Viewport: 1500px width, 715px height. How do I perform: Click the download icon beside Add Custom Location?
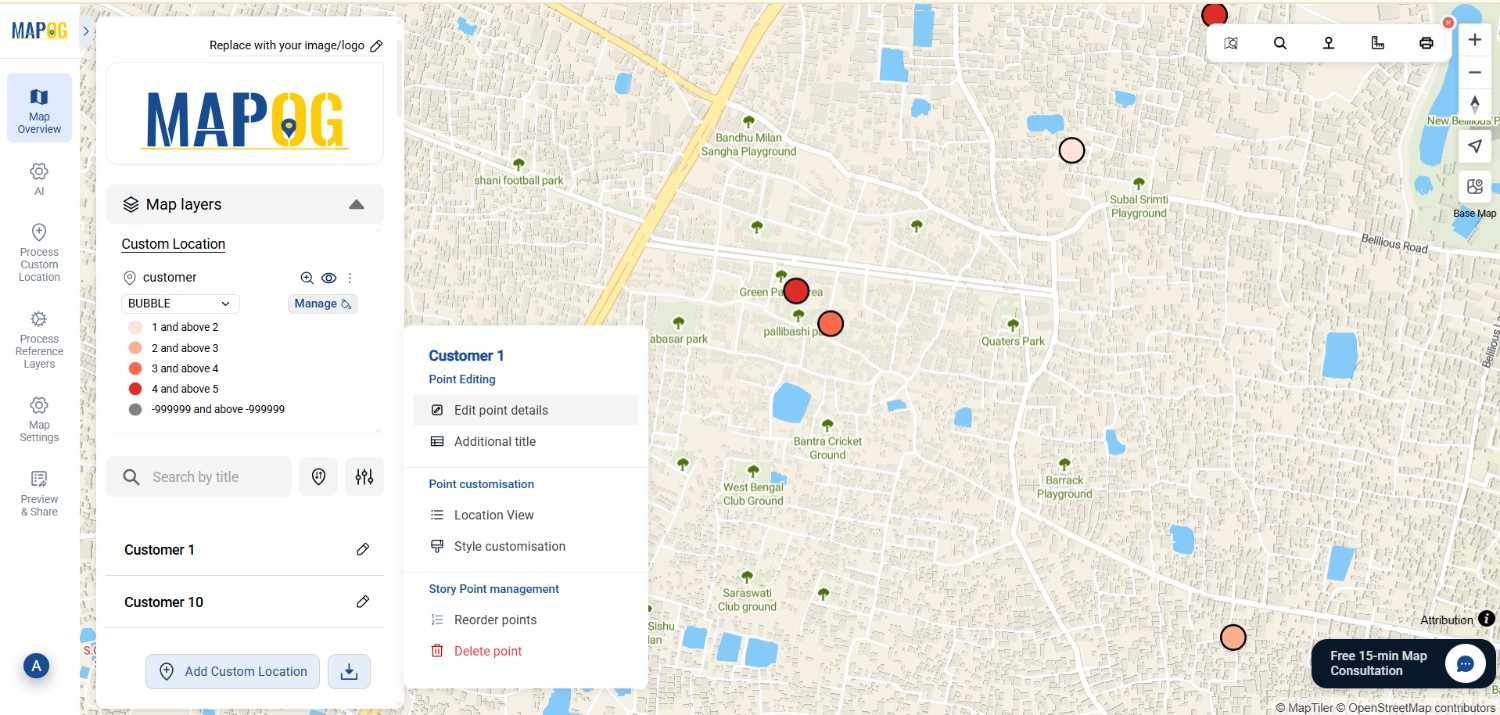pos(349,672)
